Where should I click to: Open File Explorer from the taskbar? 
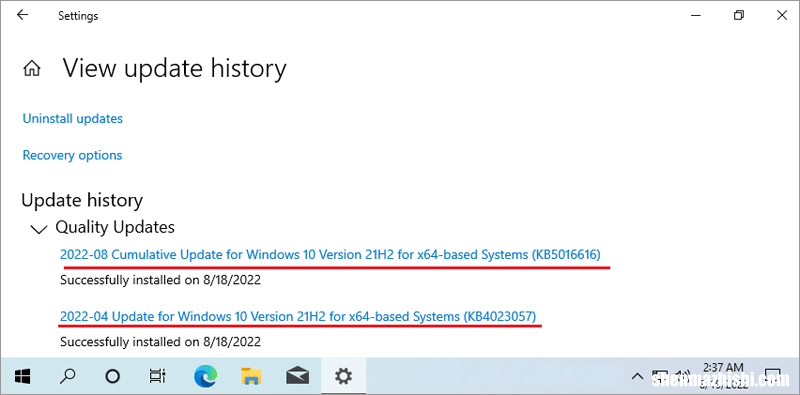tap(251, 376)
